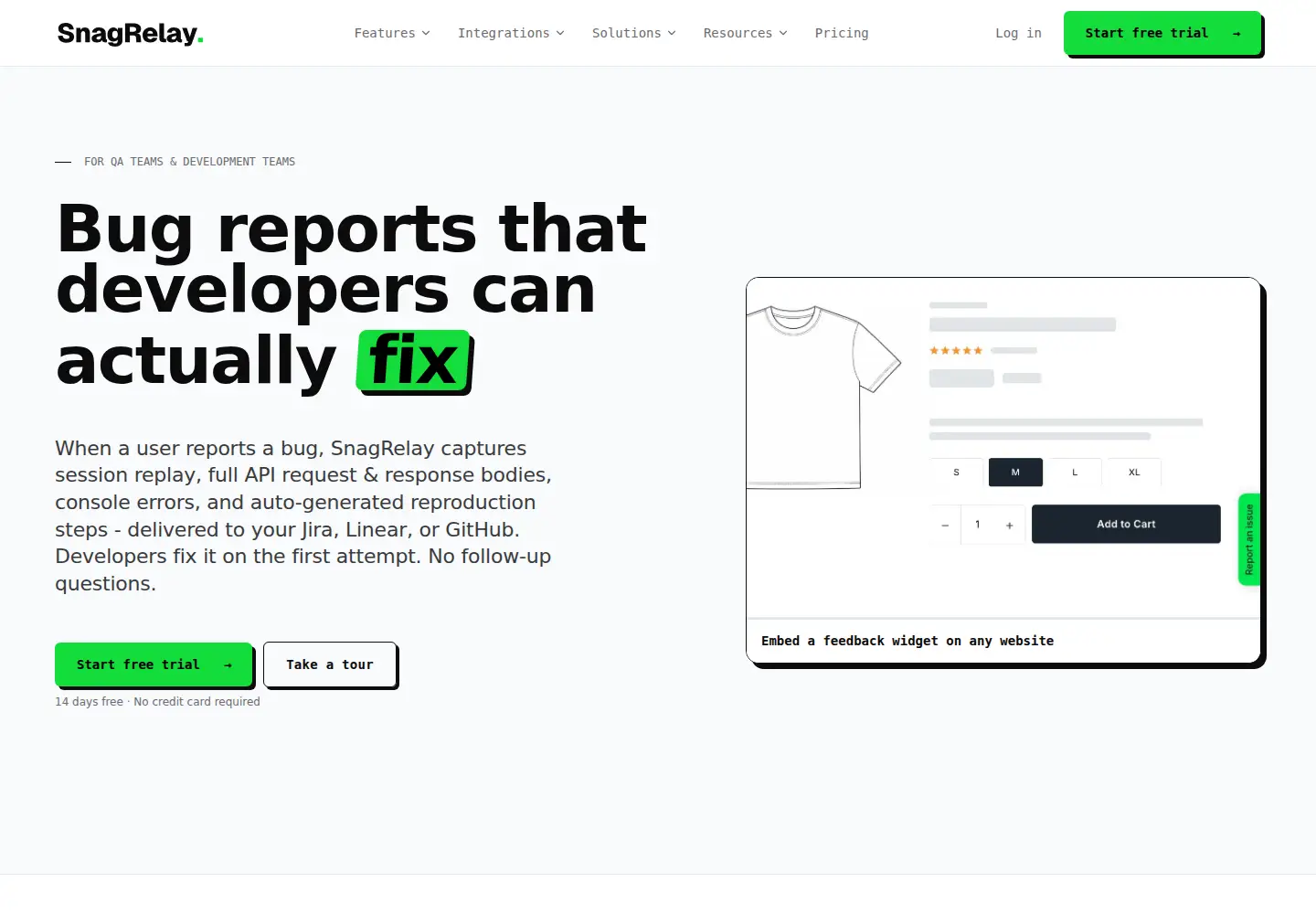This screenshot has height=914, width=1316.
Task: Select size L in product demo
Action: coord(1075,473)
